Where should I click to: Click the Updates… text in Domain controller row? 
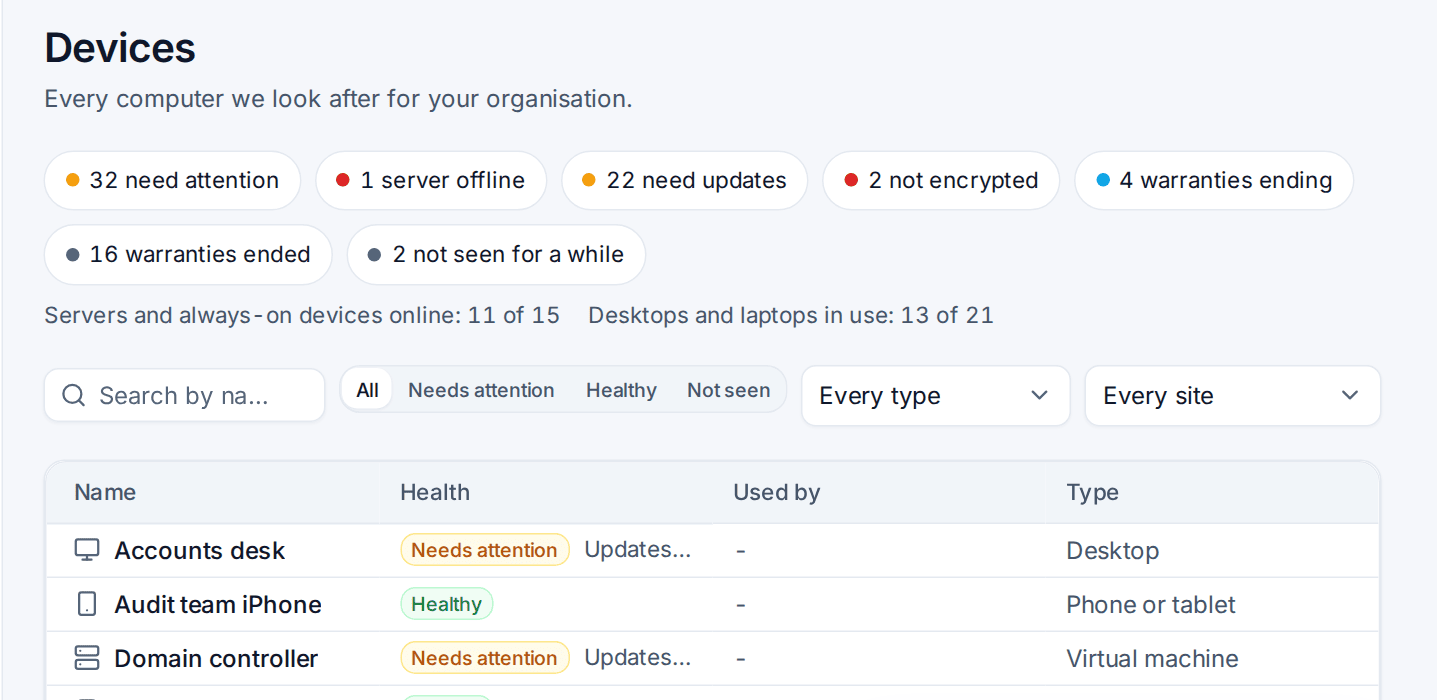[x=637, y=657]
